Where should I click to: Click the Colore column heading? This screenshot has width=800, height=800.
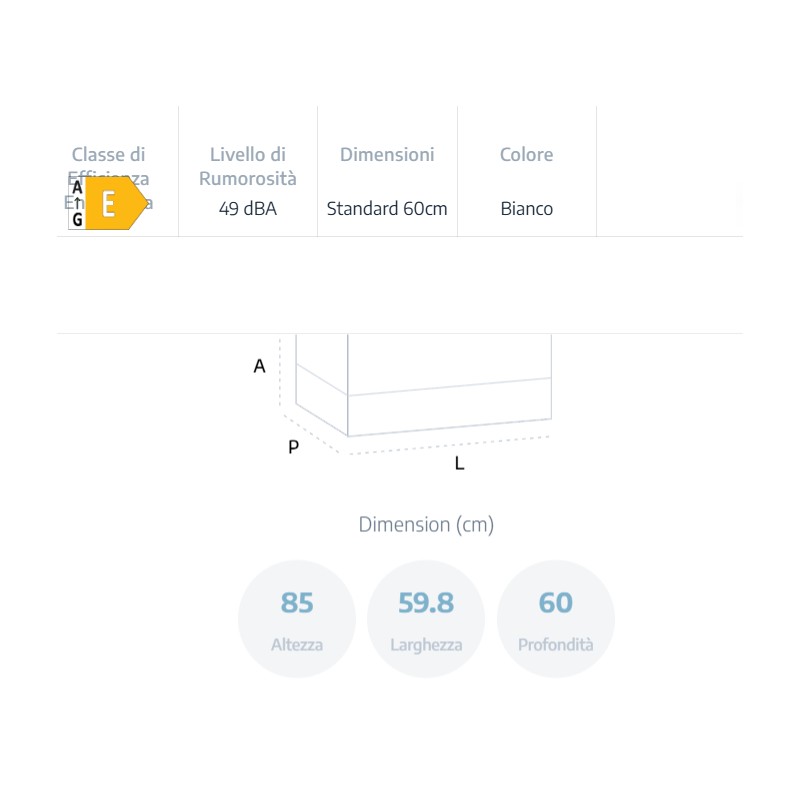click(x=527, y=155)
